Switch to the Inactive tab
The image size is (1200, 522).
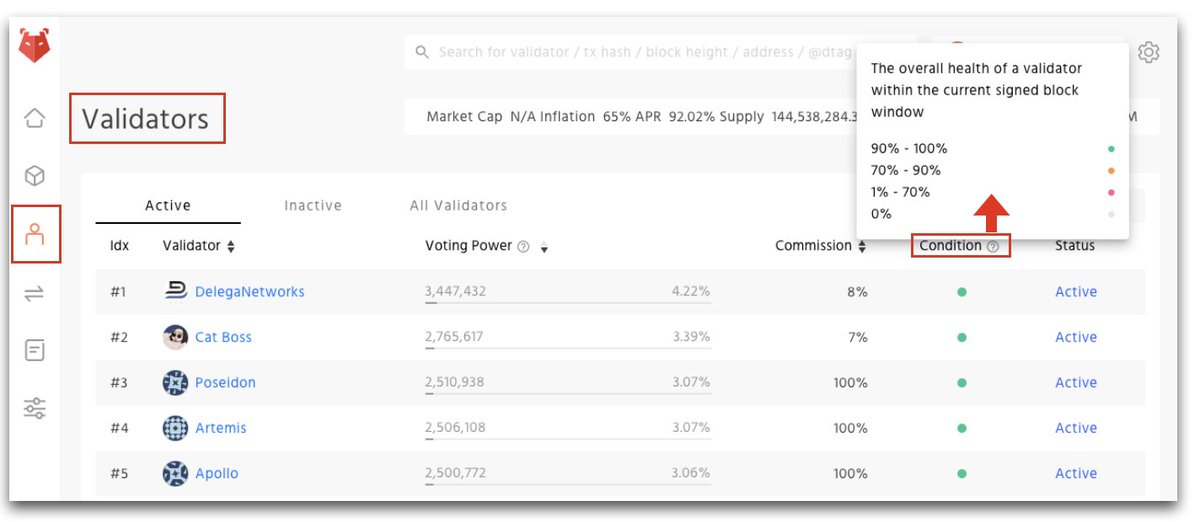click(313, 205)
